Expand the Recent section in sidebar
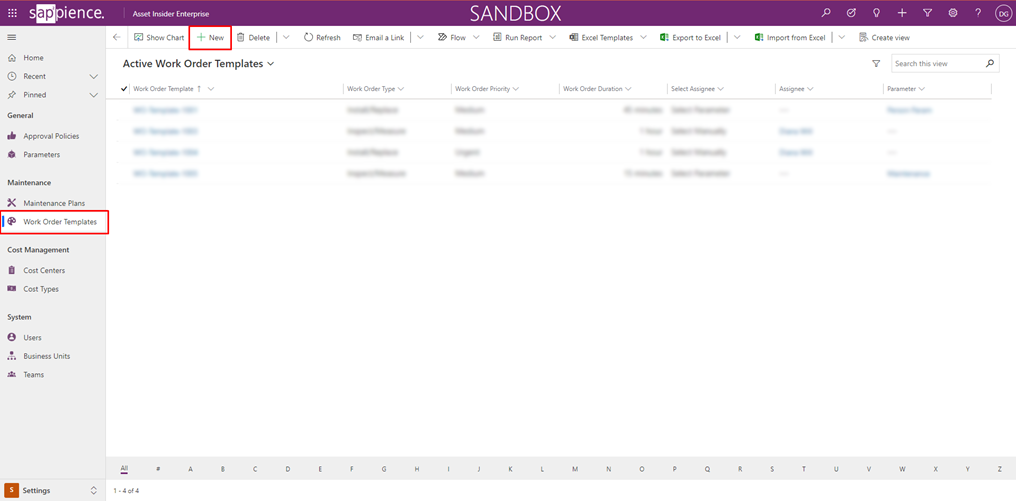Screen dimensions: 1016x501 93,76
